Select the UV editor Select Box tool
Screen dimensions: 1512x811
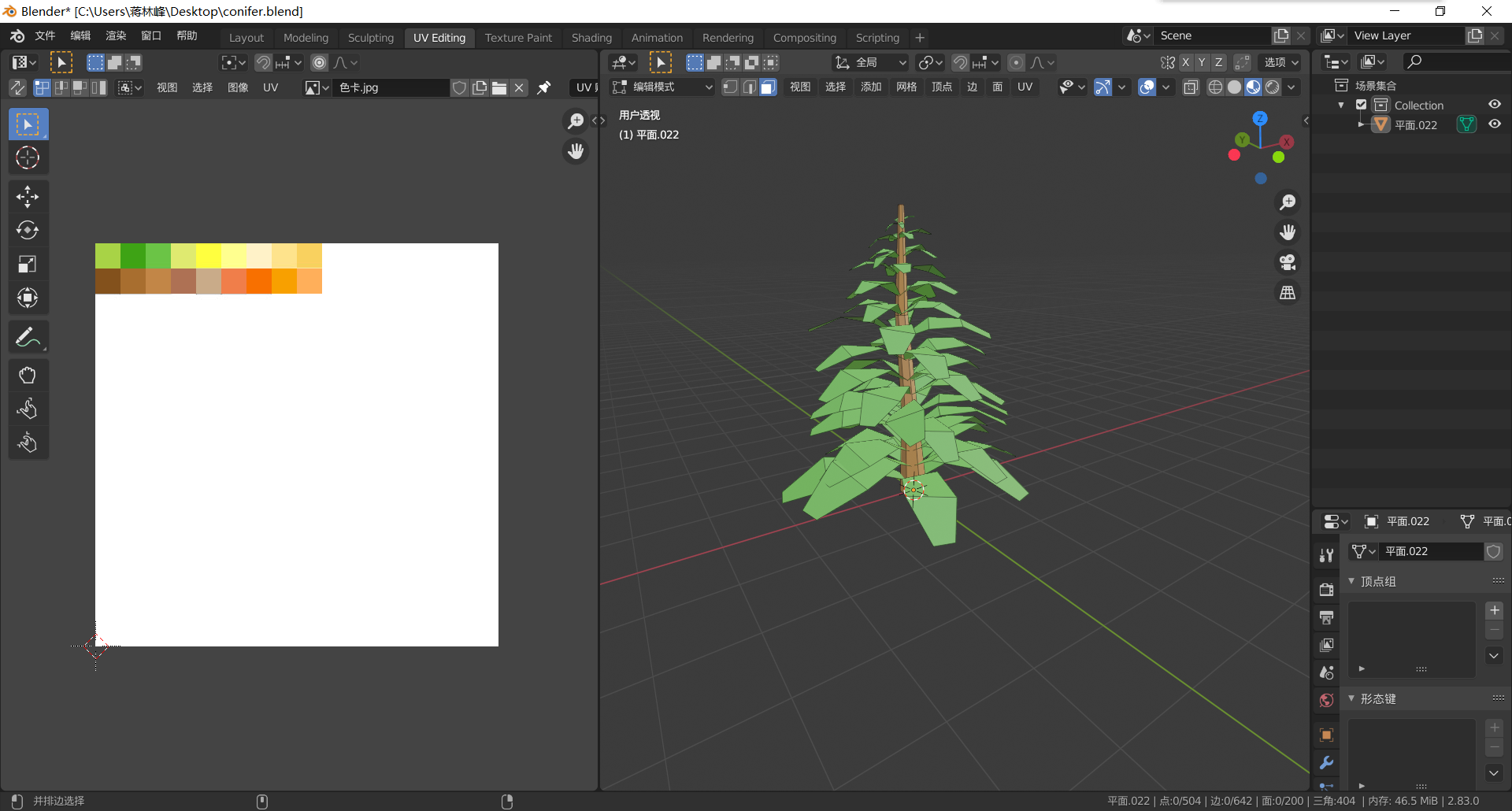(x=28, y=124)
